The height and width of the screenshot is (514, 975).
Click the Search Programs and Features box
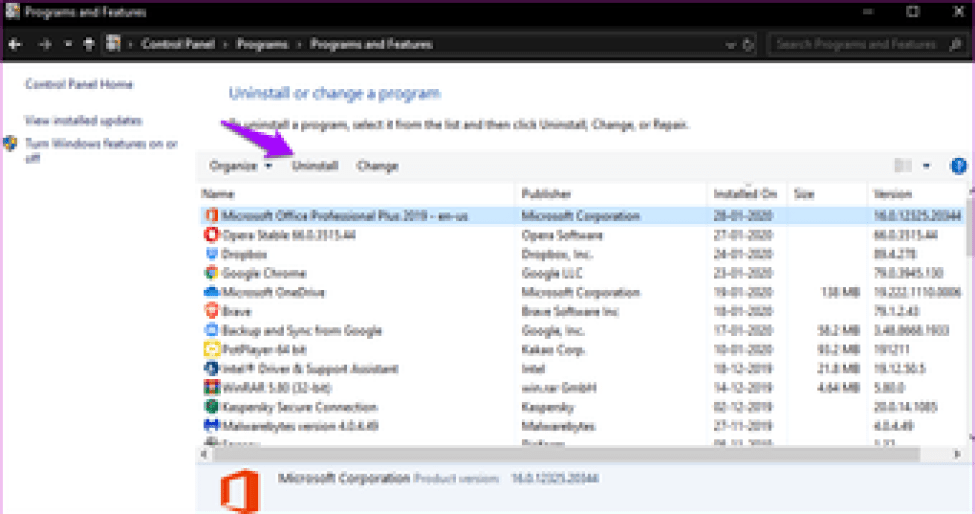860,45
